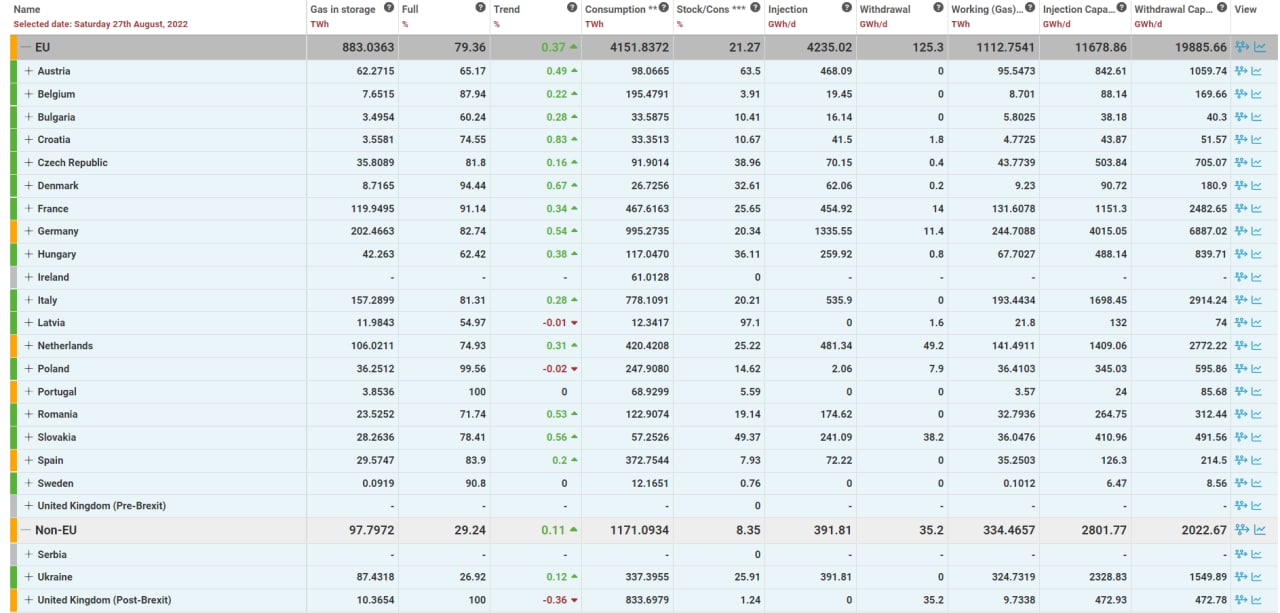Screen dimensions: 1280x613
Task: Expand the Spain row
Action: pyautogui.click(x=29, y=460)
